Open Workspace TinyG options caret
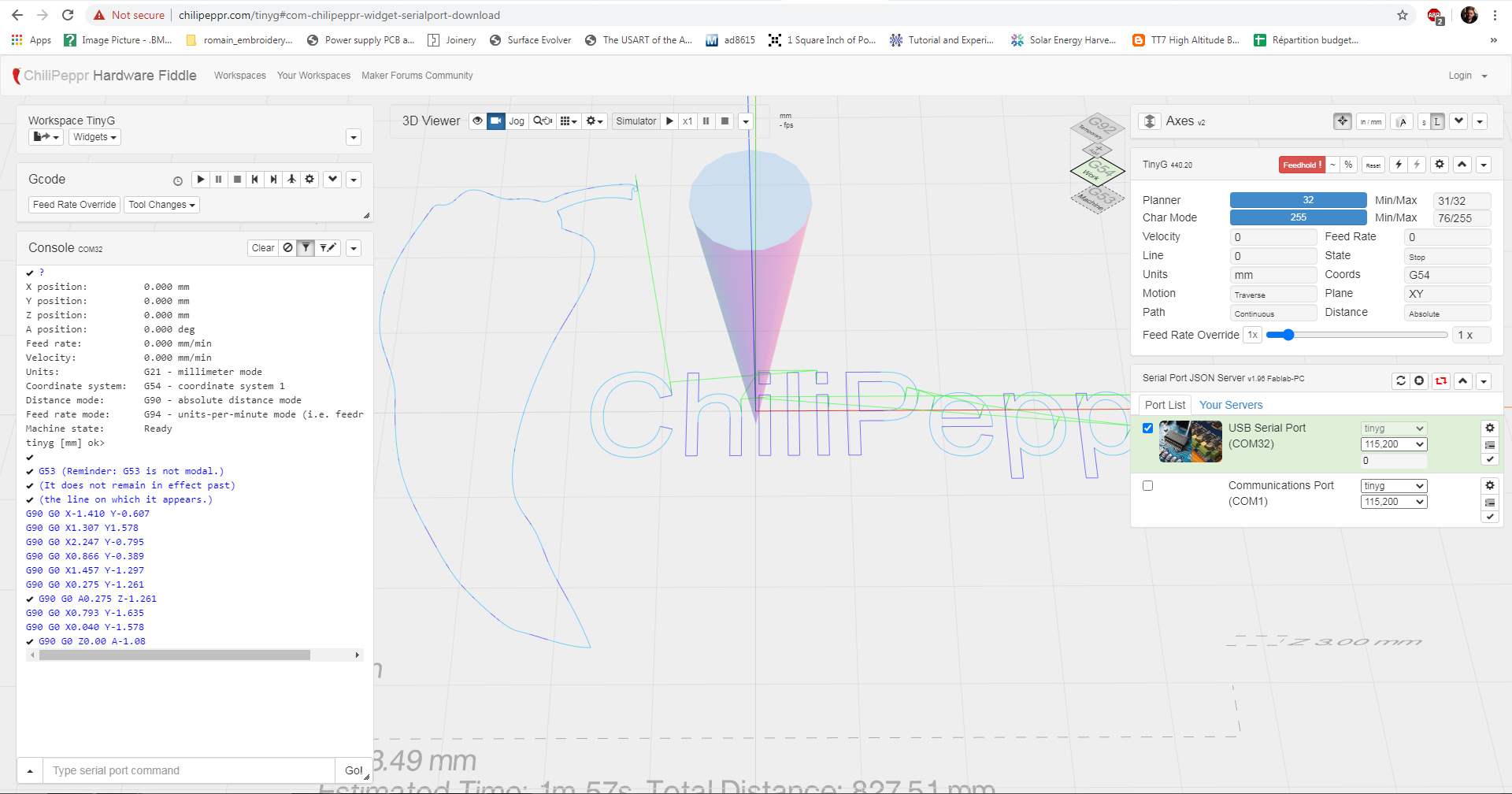 pos(354,137)
